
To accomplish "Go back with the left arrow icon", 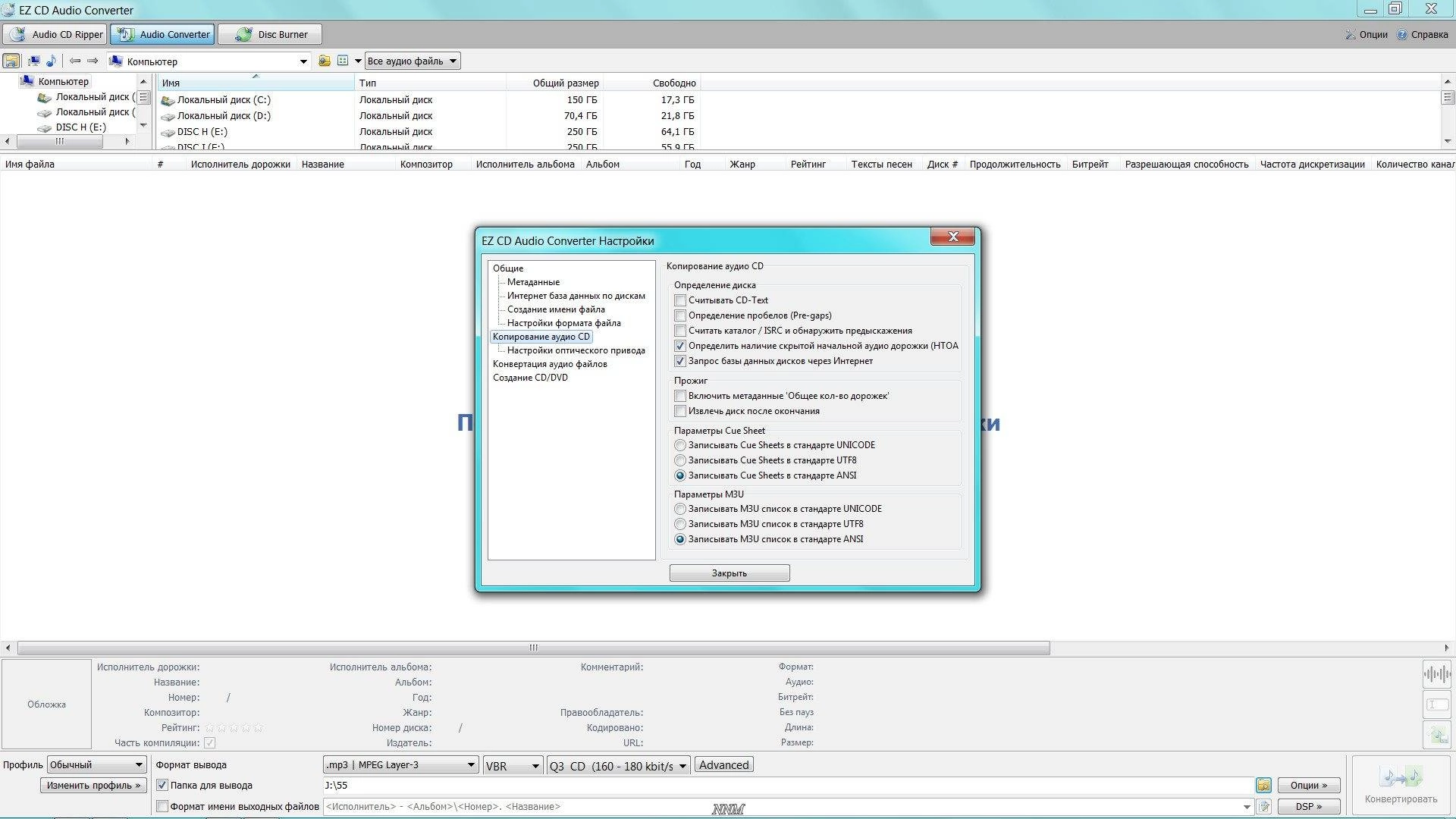I will tap(75, 61).
